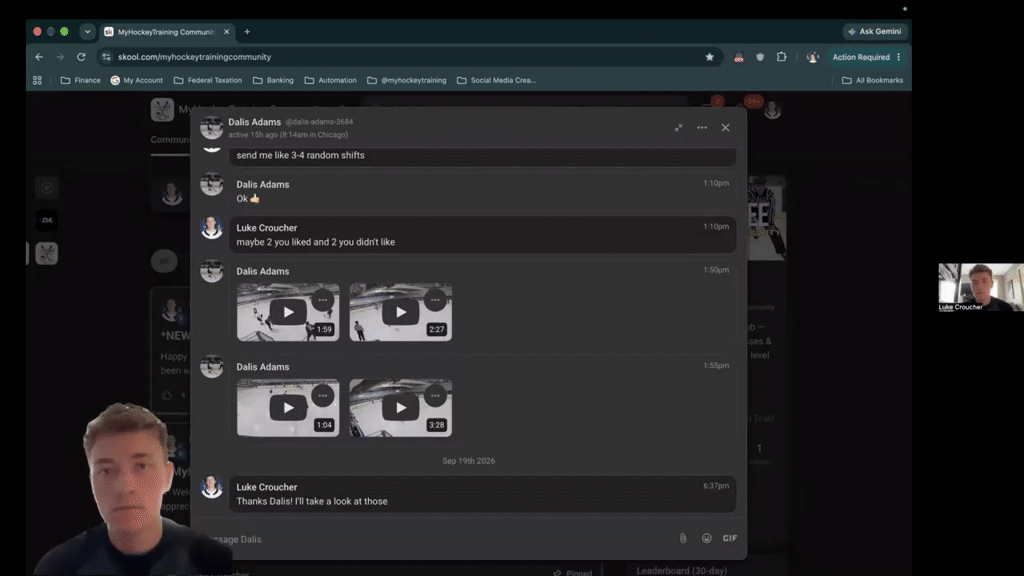Open the Banking bookmarks folder
1024x576 pixels.
pos(273,80)
